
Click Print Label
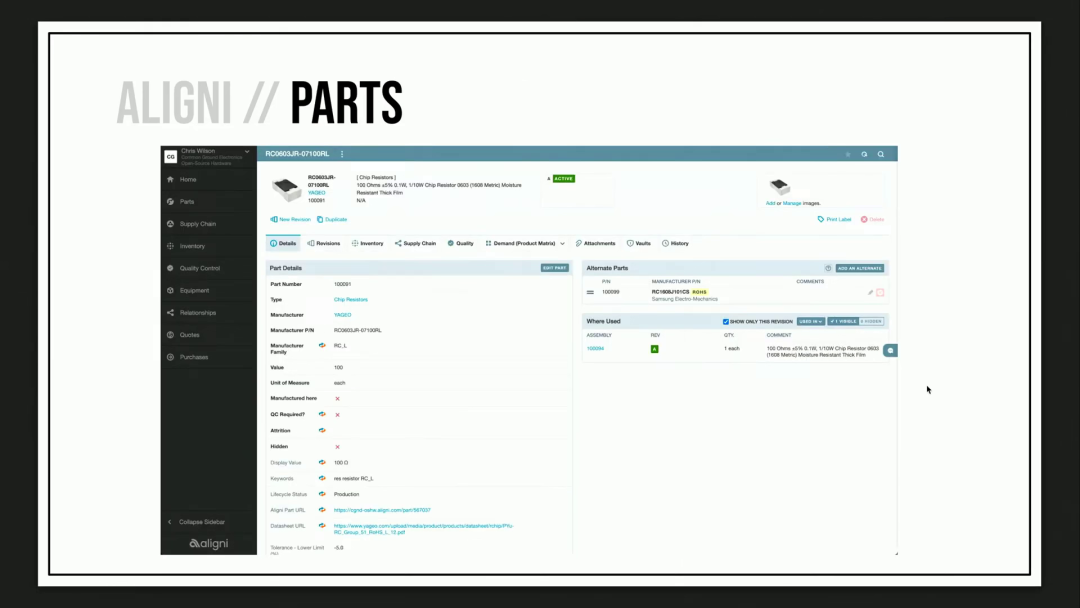pos(834,220)
